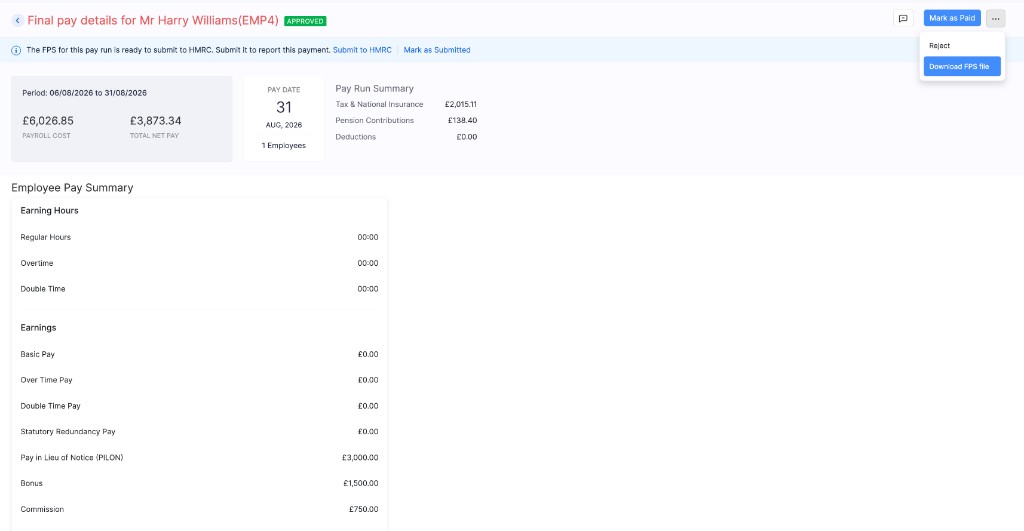Click the Mark as Paid button
Screen dimensions: 1024x531
coord(952,18)
